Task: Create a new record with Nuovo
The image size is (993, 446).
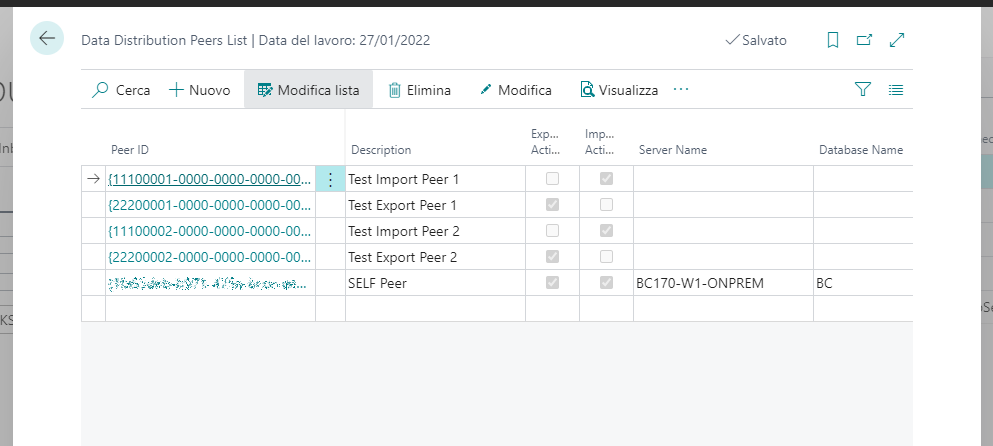Action: click(x=200, y=90)
